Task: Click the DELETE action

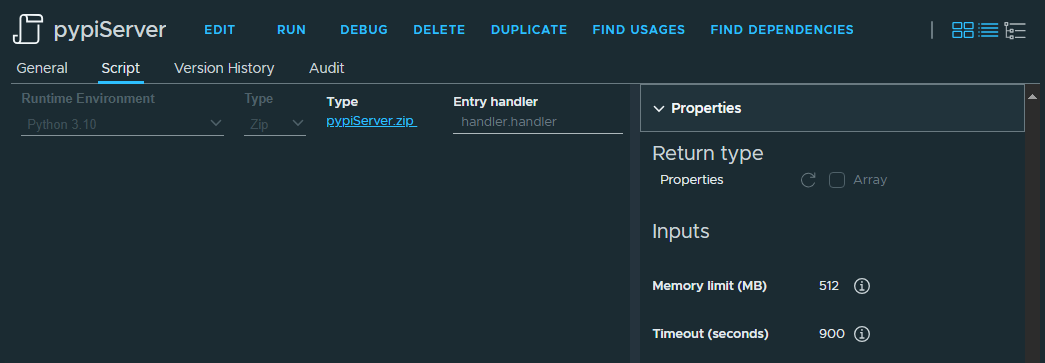Action: pyautogui.click(x=439, y=30)
